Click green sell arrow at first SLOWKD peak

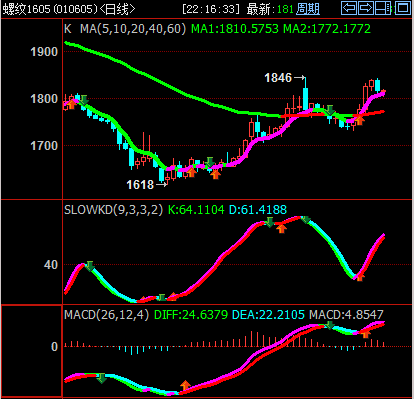(89, 266)
